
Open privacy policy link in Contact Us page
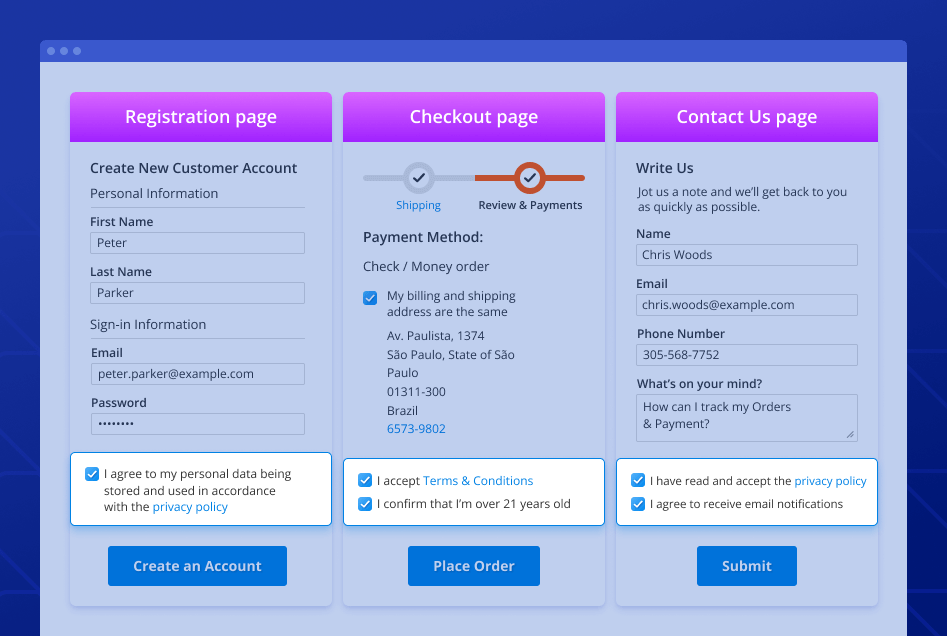pyautogui.click(x=830, y=481)
